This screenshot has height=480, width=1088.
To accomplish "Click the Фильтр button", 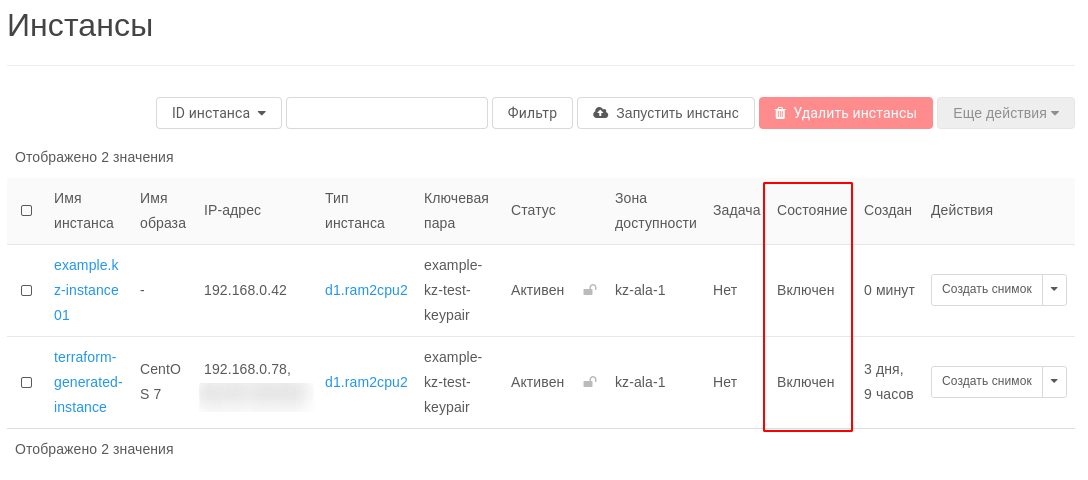I will [532, 113].
